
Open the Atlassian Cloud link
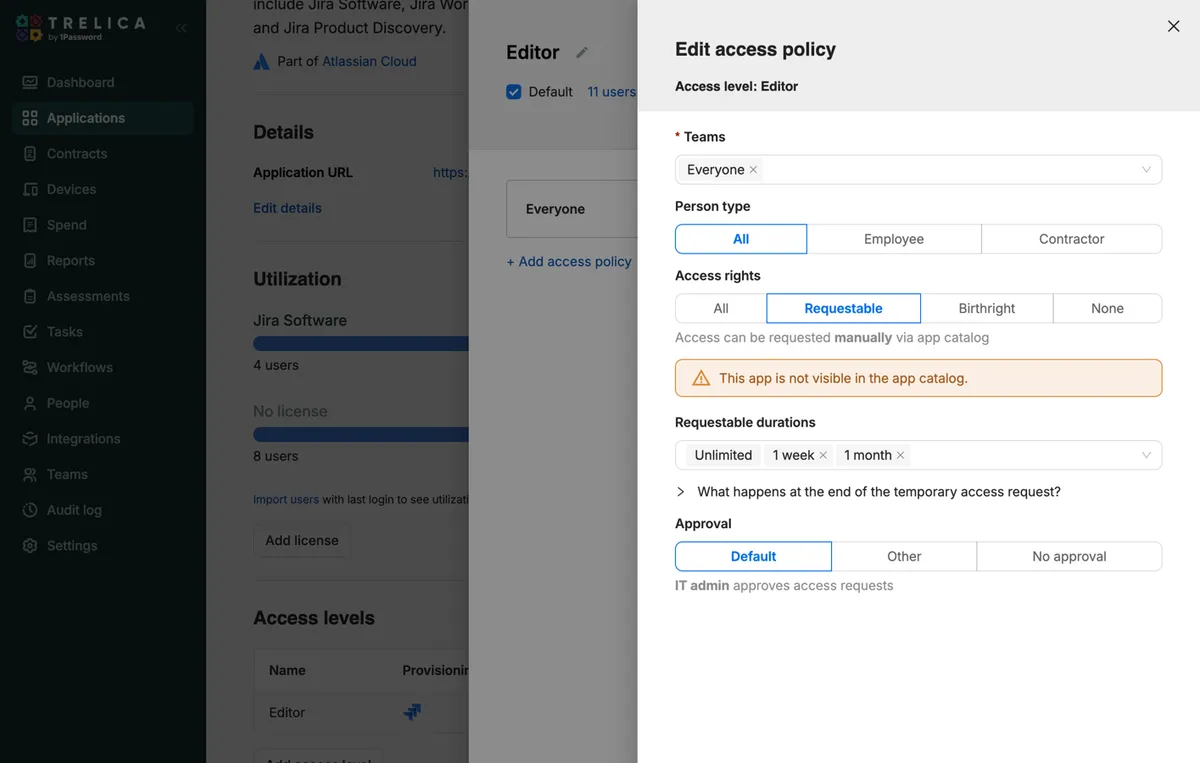click(370, 61)
